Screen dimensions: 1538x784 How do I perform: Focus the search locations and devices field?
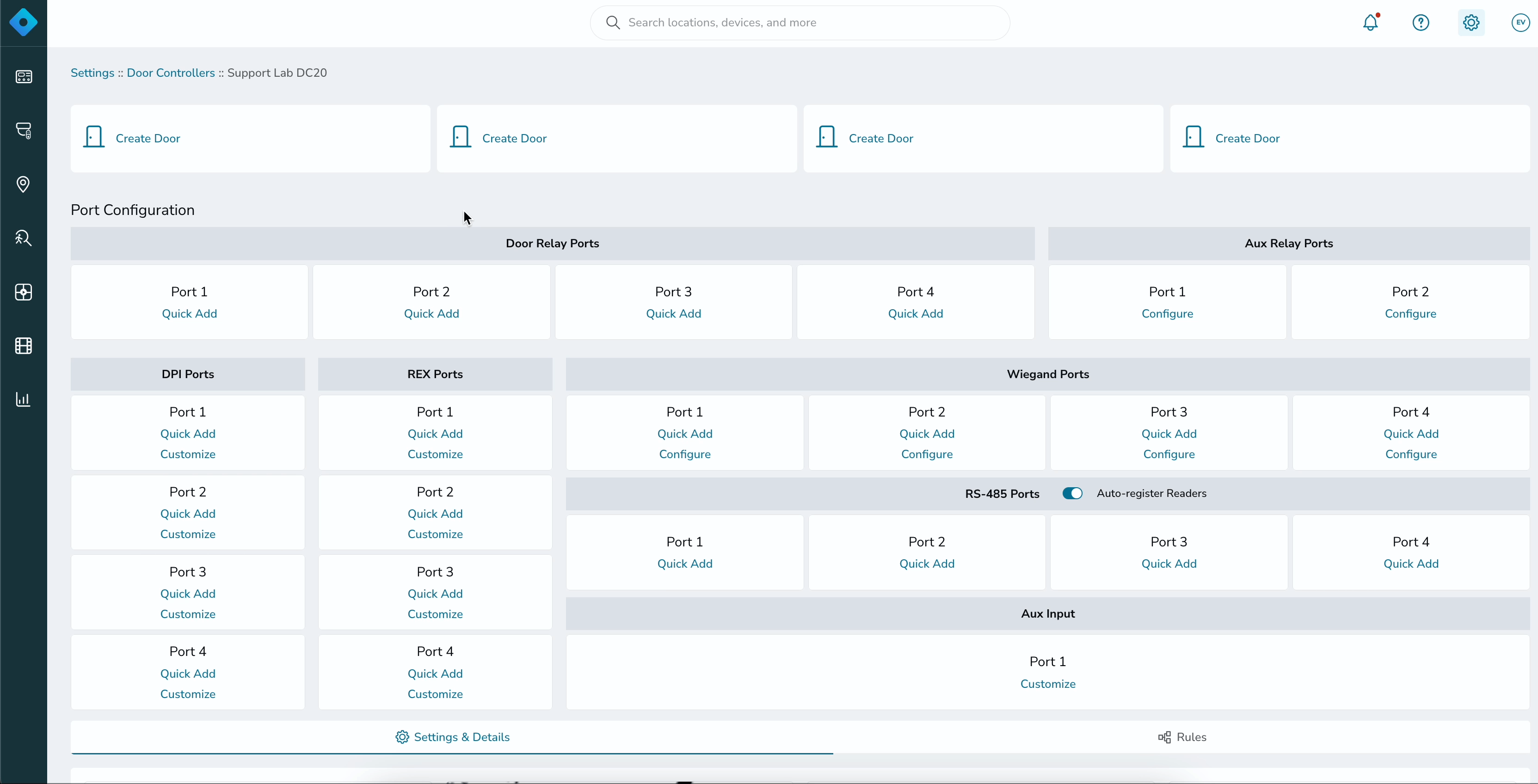(x=800, y=23)
